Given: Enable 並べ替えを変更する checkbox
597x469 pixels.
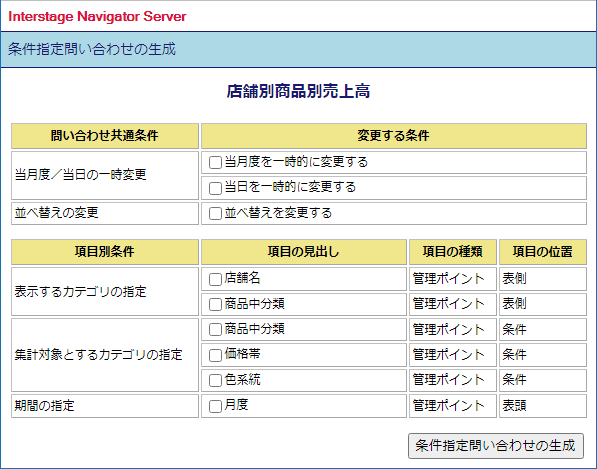Looking at the screenshot, I should [215, 214].
